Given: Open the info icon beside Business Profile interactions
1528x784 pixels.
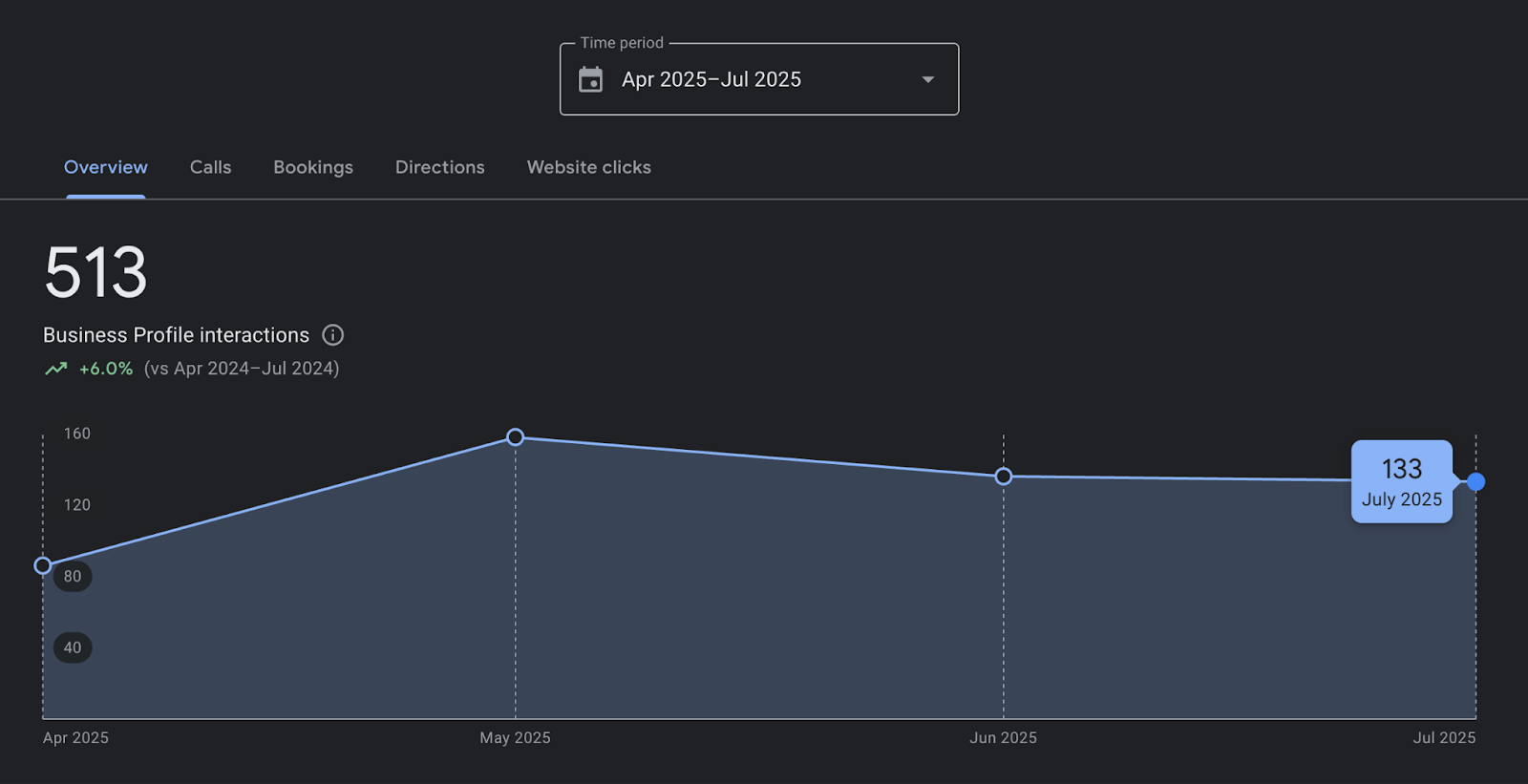Looking at the screenshot, I should tap(332, 335).
